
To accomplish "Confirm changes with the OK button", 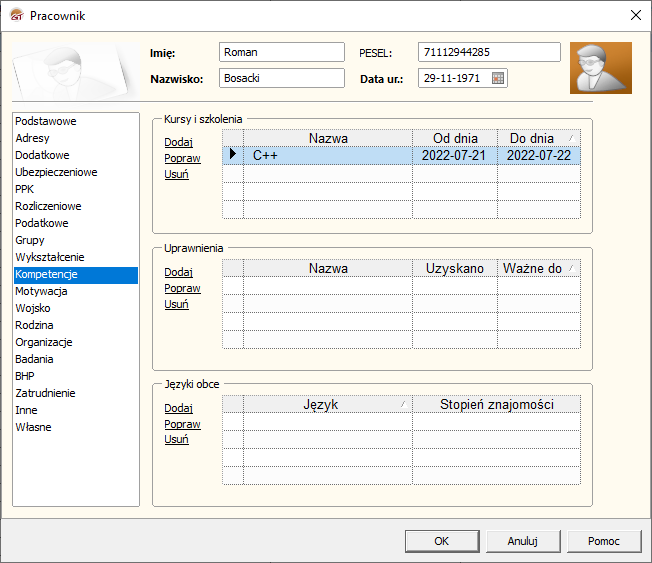I will coord(441,541).
